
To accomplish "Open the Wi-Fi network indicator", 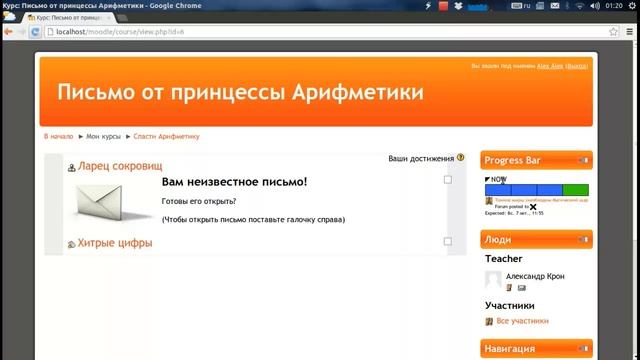I will tap(580, 6).
